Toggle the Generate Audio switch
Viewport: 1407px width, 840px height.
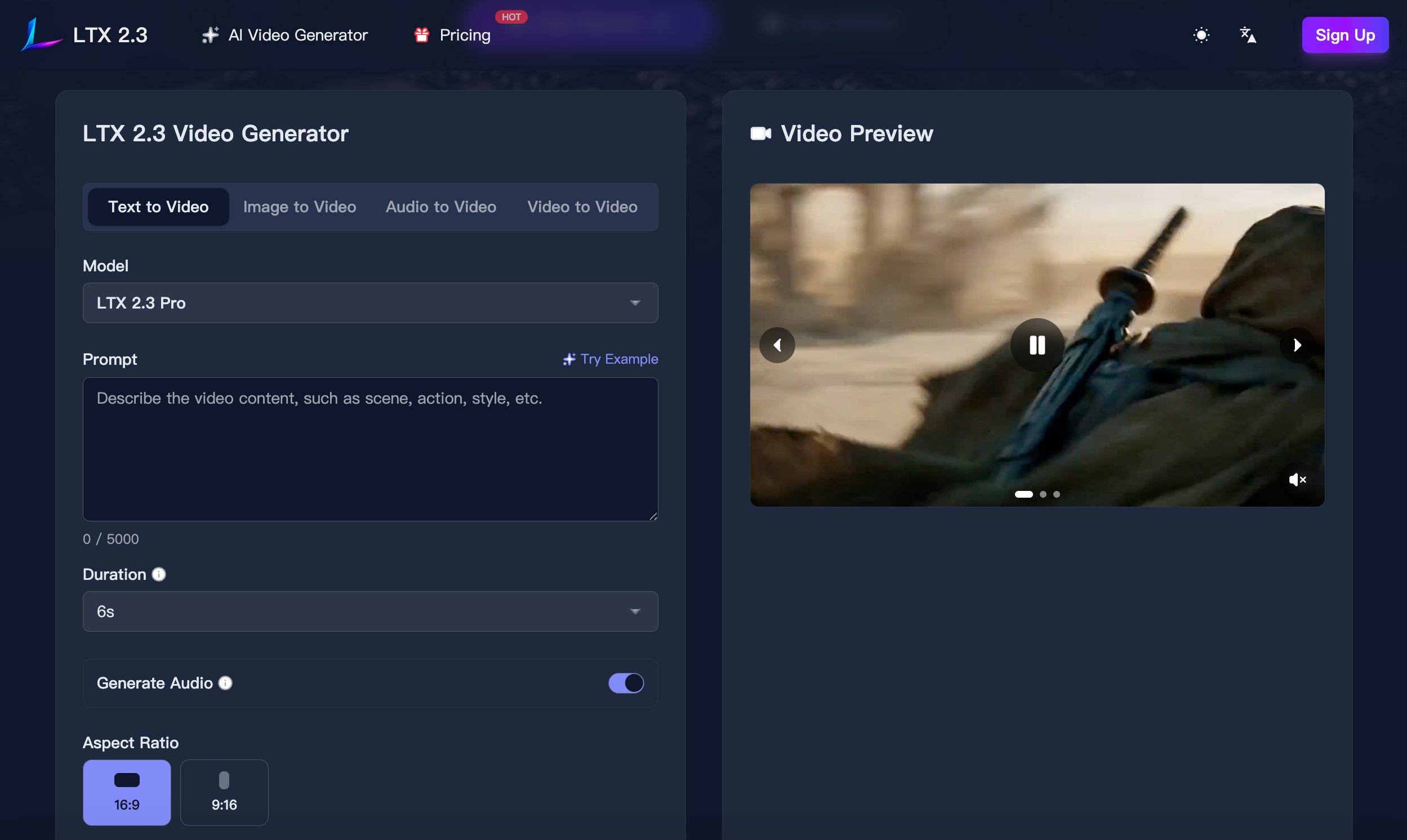pos(626,683)
